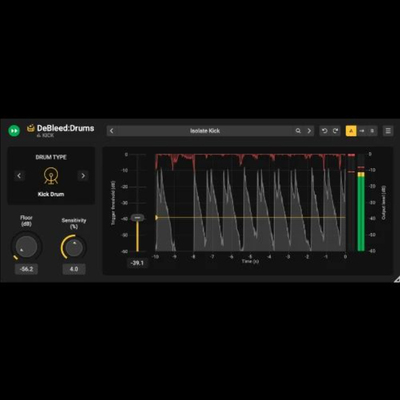Open the preset search magnifier icon

tap(298, 131)
